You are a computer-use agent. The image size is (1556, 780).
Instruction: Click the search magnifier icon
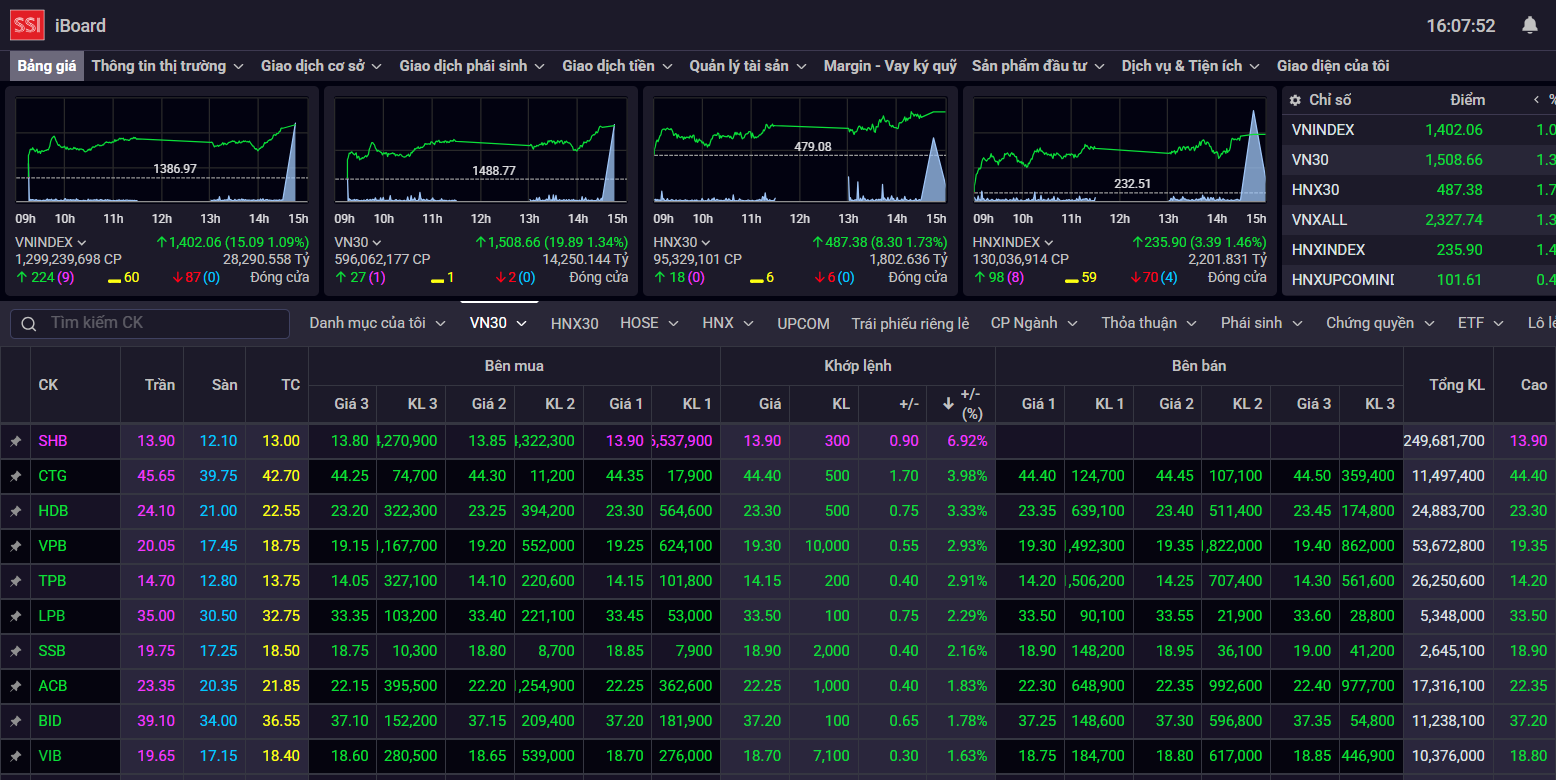click(x=29, y=323)
